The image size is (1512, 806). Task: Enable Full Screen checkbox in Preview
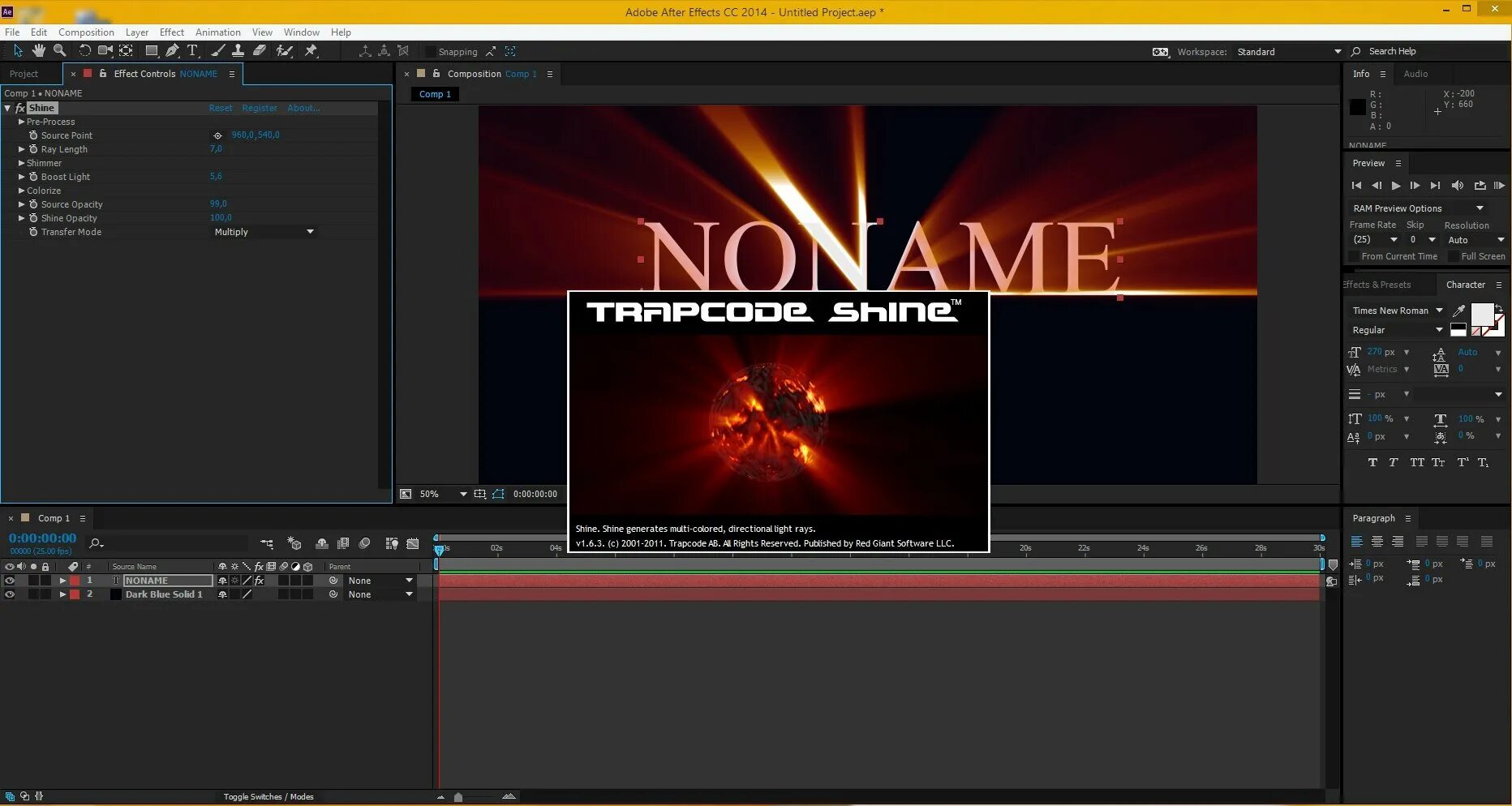click(1453, 256)
